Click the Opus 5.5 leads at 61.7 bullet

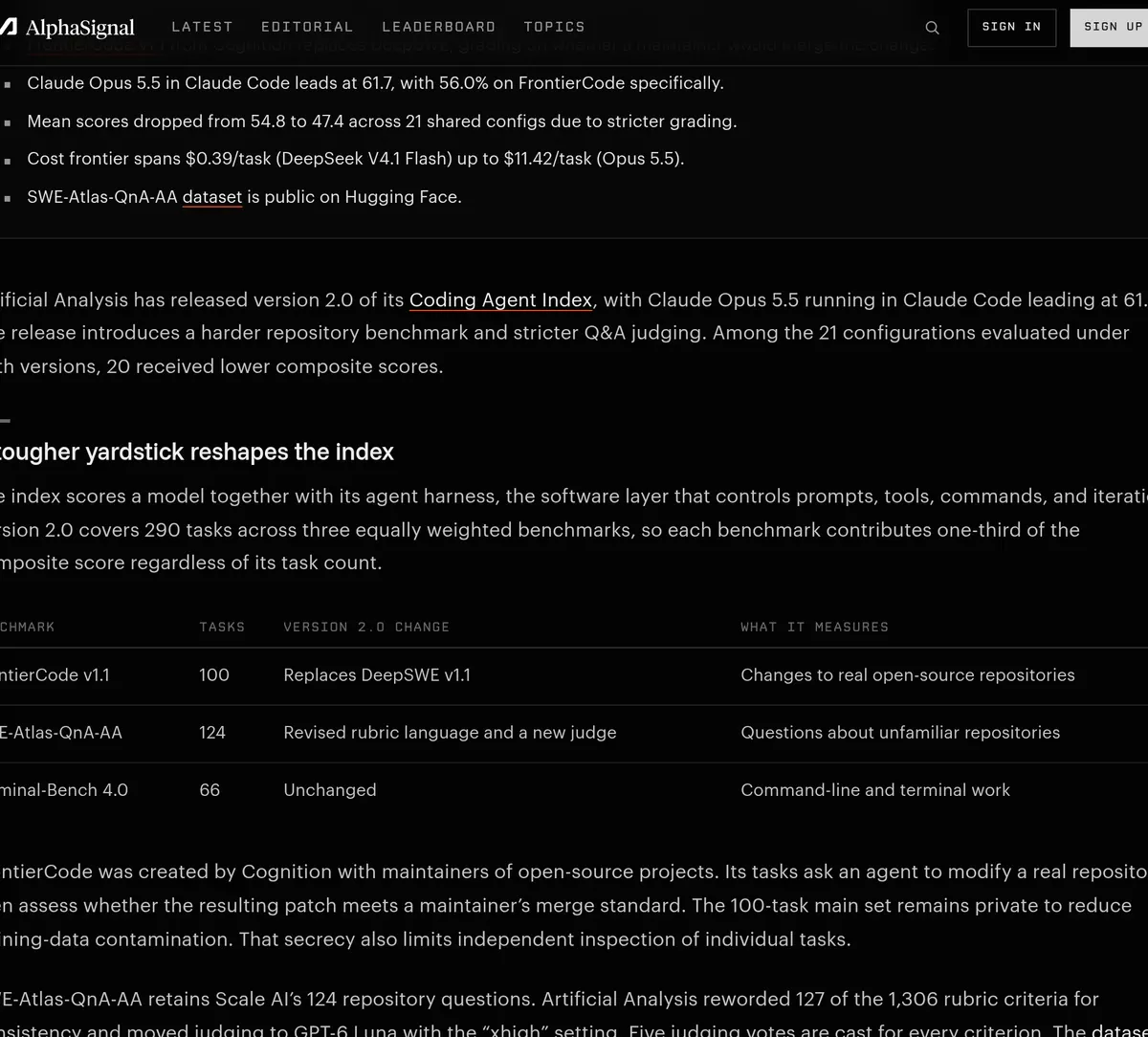375,83
